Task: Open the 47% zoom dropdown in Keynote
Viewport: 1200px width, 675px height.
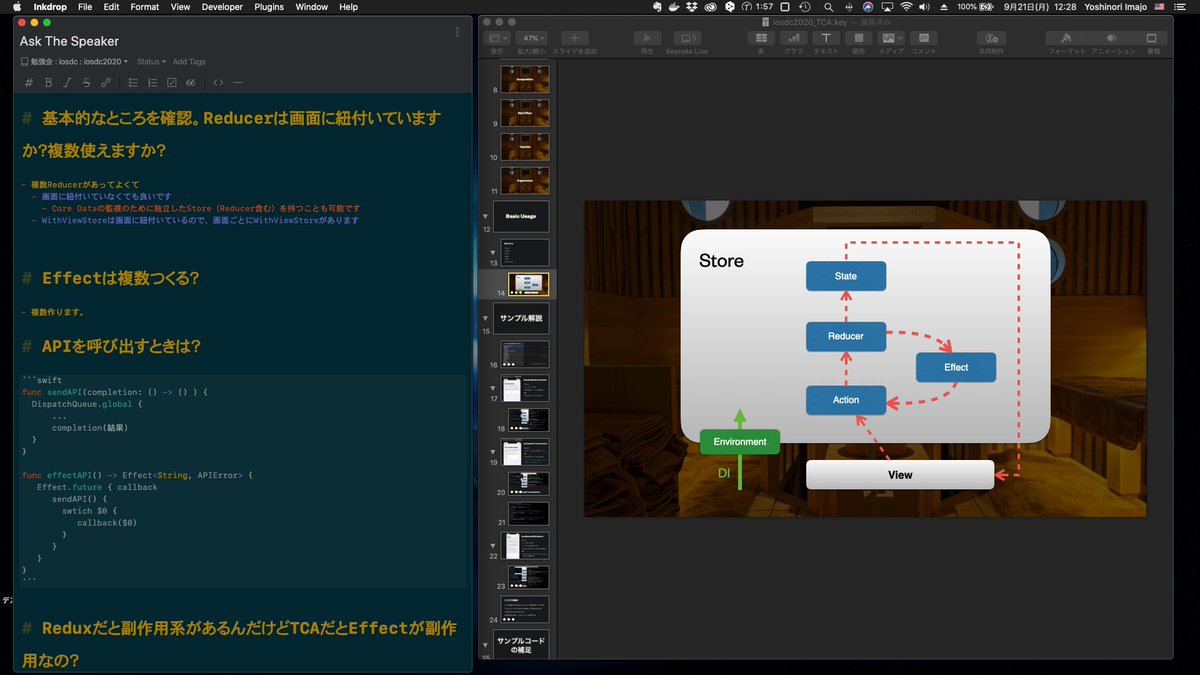Action: [x=530, y=39]
